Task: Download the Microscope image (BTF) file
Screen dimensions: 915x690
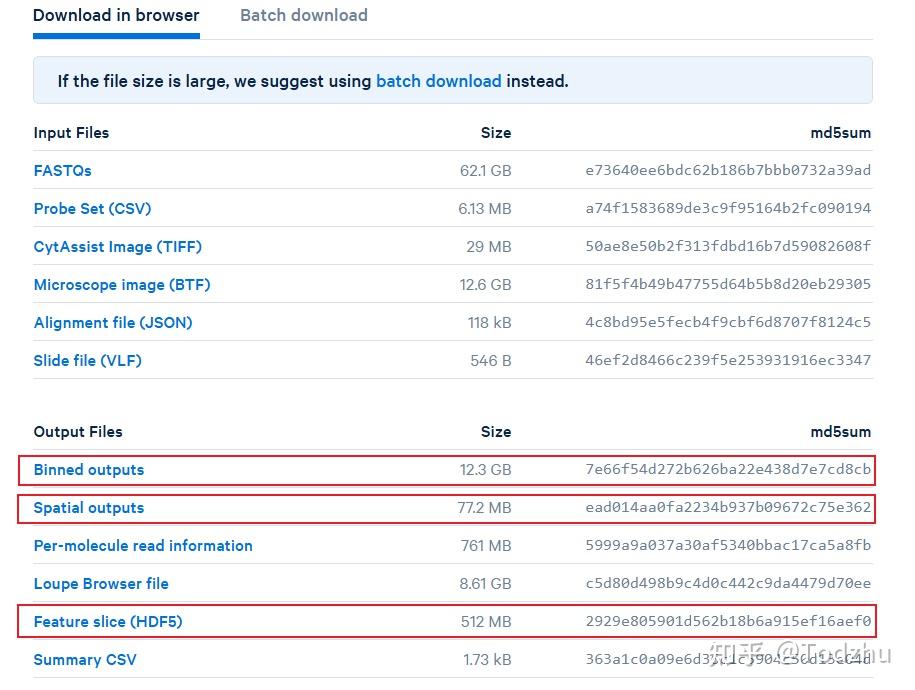Action: coord(122,285)
